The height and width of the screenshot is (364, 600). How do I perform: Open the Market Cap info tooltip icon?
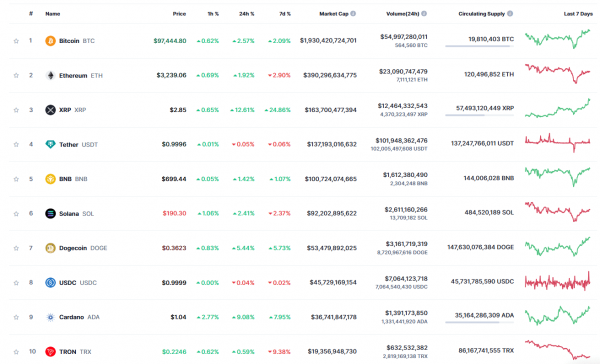click(353, 13)
